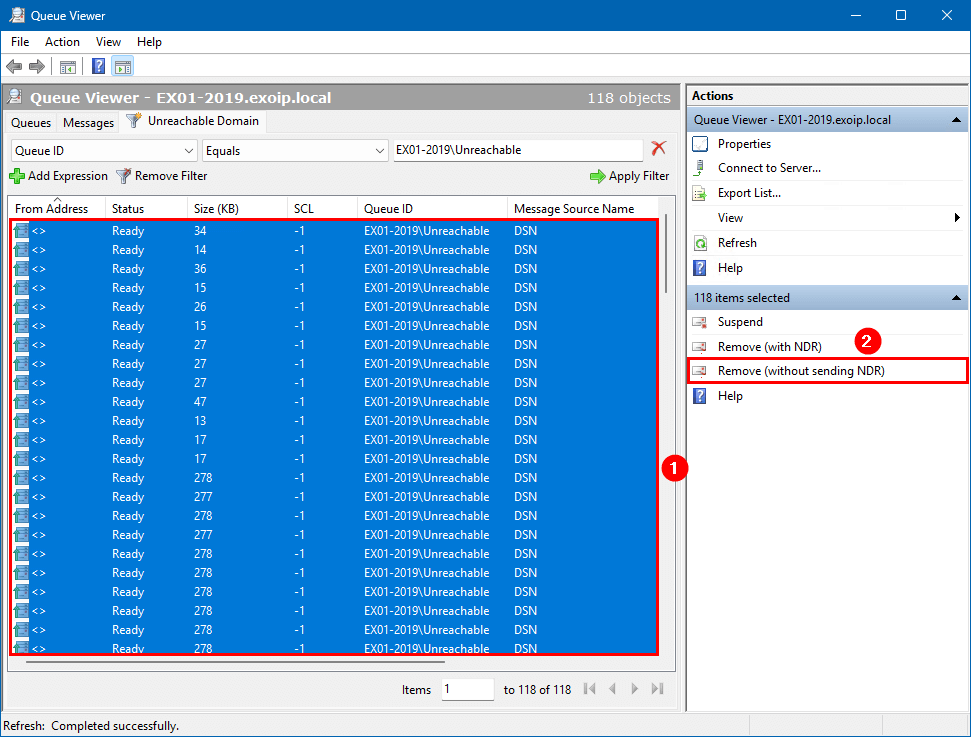Image resolution: width=971 pixels, height=737 pixels.
Task: Click the red X to clear filter
Action: point(658,149)
